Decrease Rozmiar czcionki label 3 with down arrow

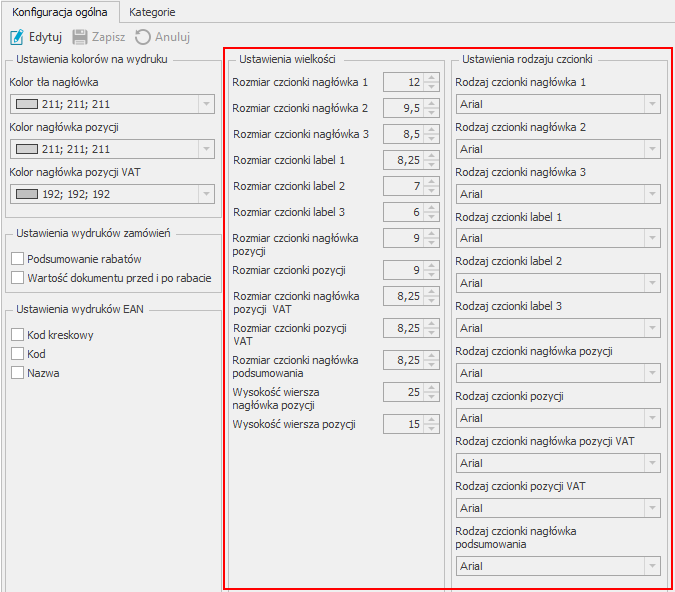[431, 216]
